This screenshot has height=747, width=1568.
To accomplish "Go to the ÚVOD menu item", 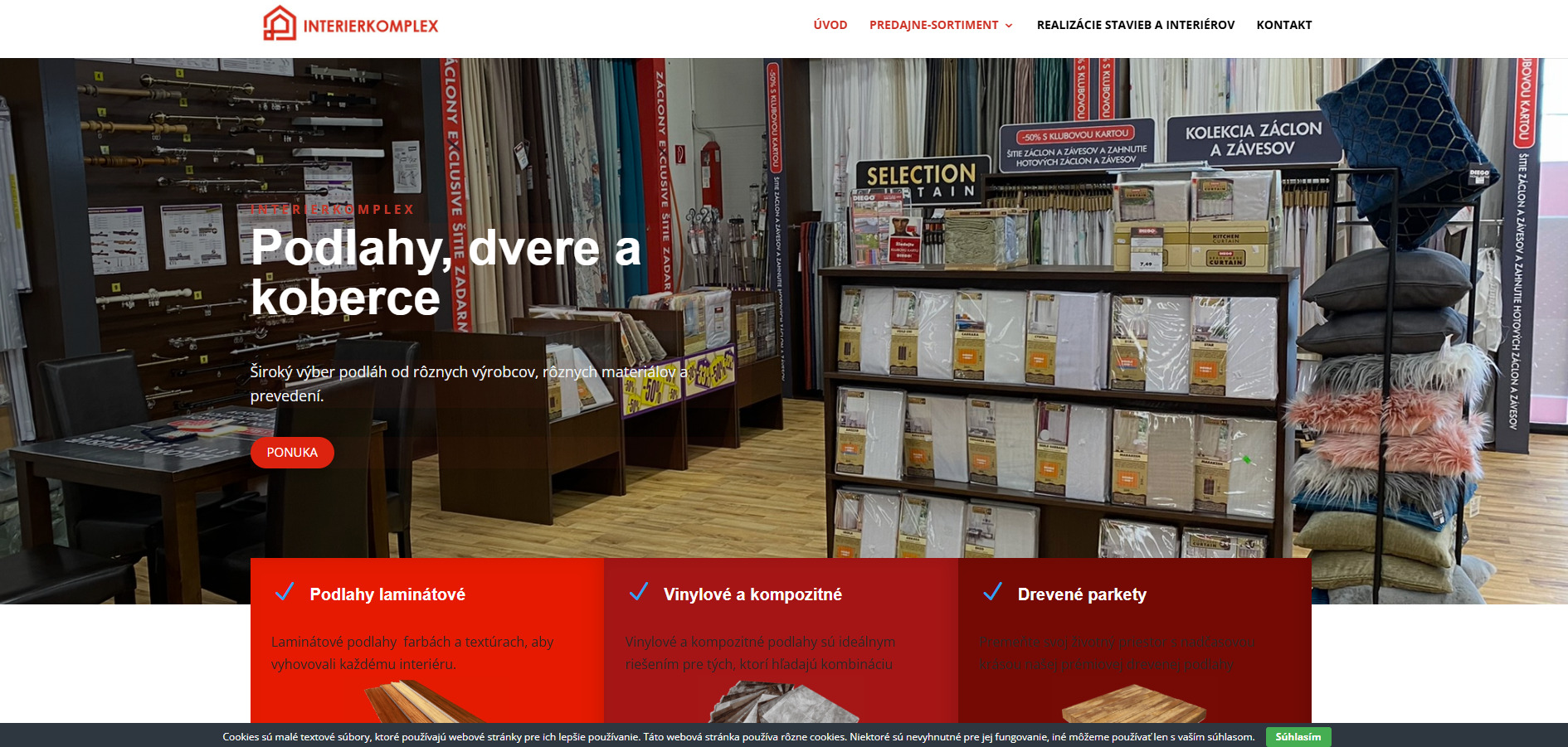I will (x=830, y=25).
